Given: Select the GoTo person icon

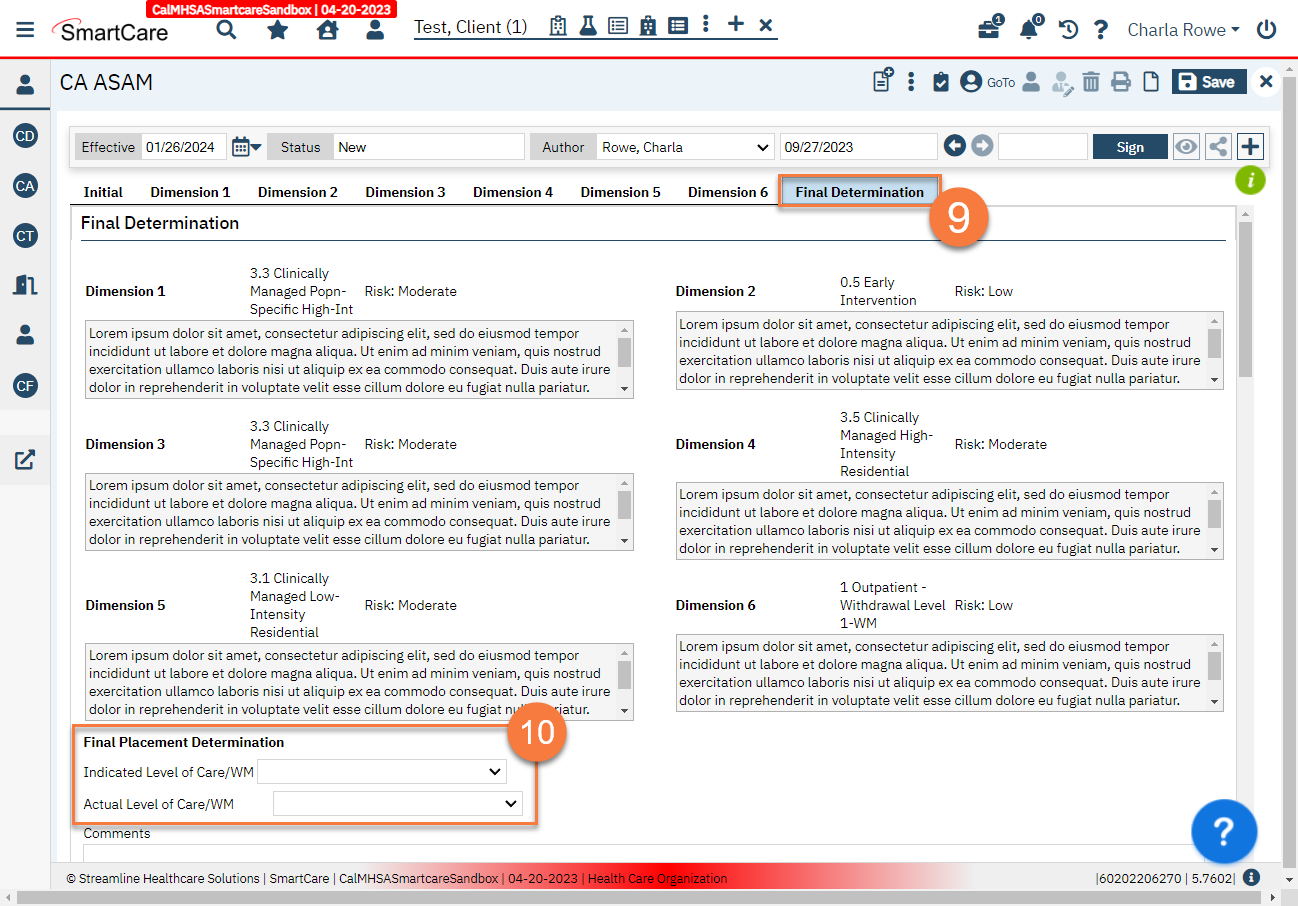Looking at the screenshot, I should (x=971, y=82).
